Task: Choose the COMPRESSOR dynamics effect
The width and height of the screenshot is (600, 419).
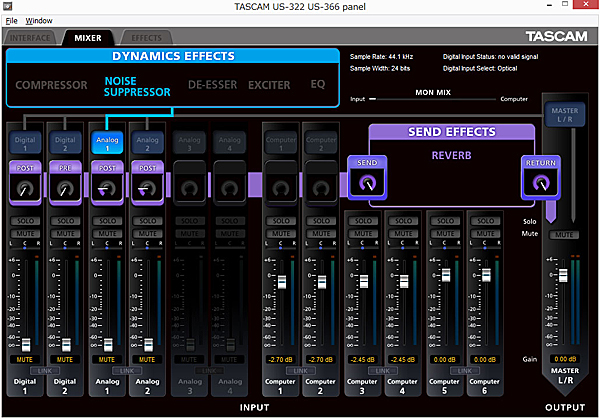Action: pos(51,85)
